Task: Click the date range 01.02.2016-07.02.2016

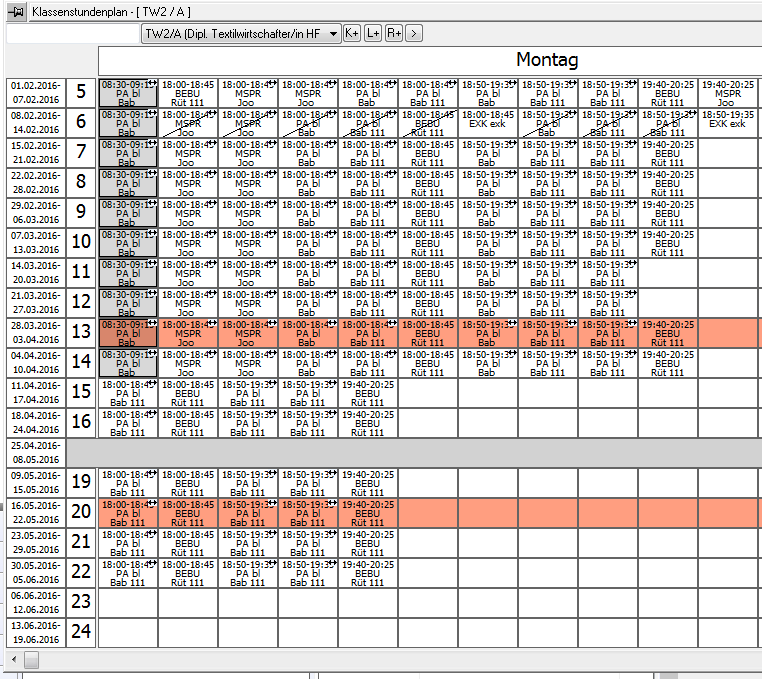Action: [35, 93]
